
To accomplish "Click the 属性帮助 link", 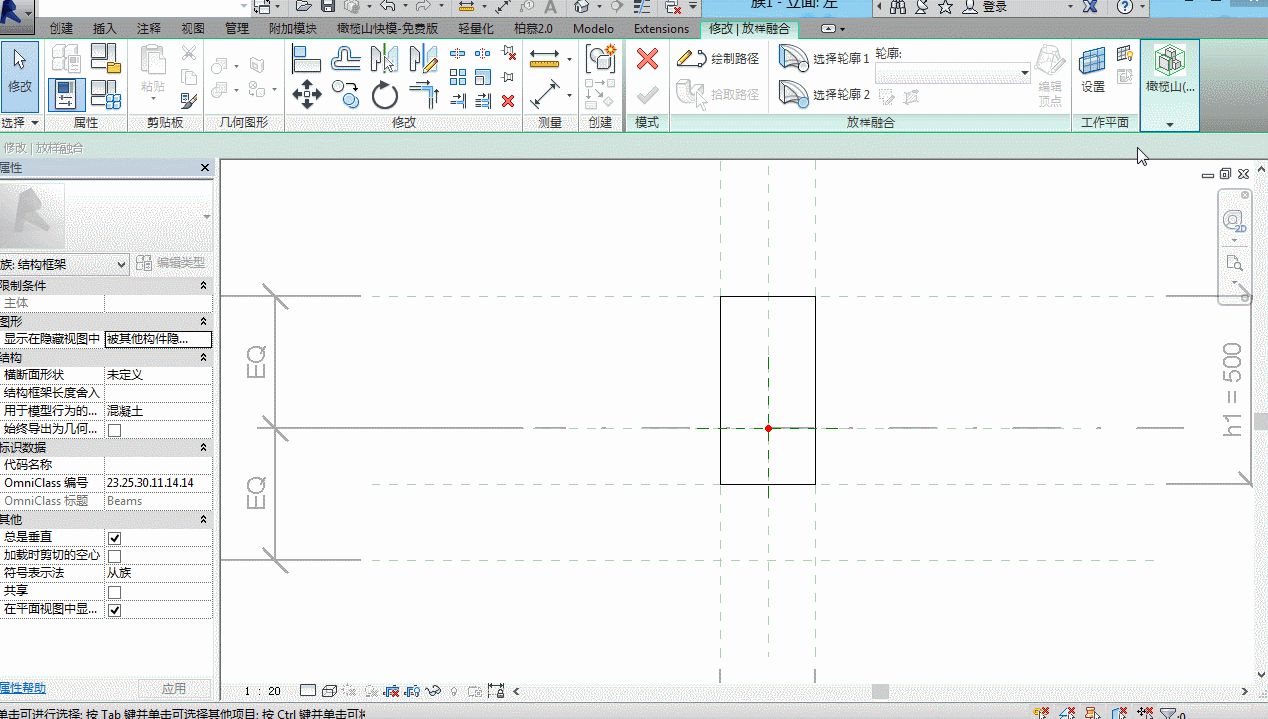I will pyautogui.click(x=22, y=688).
